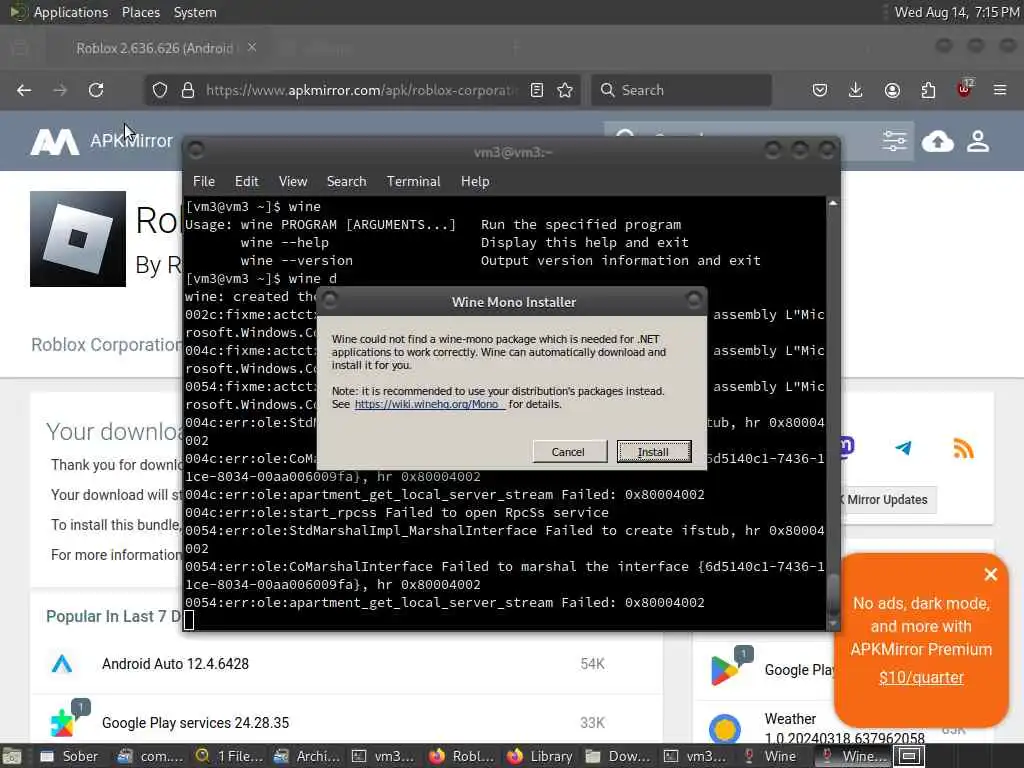Open the terminal Help menu
1024x768 pixels.
click(x=475, y=182)
